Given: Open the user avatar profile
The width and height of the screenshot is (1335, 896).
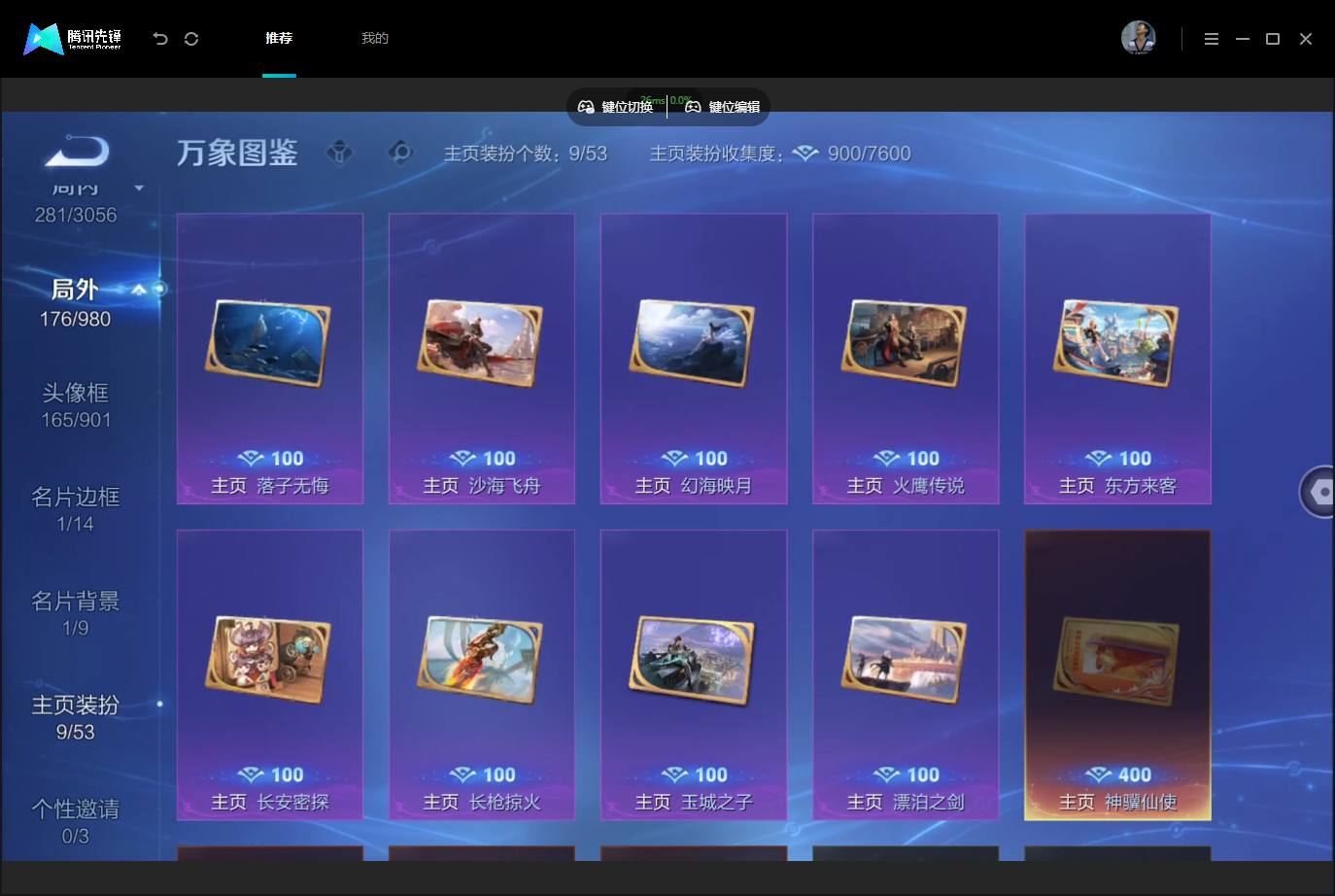Looking at the screenshot, I should pyautogui.click(x=1138, y=38).
